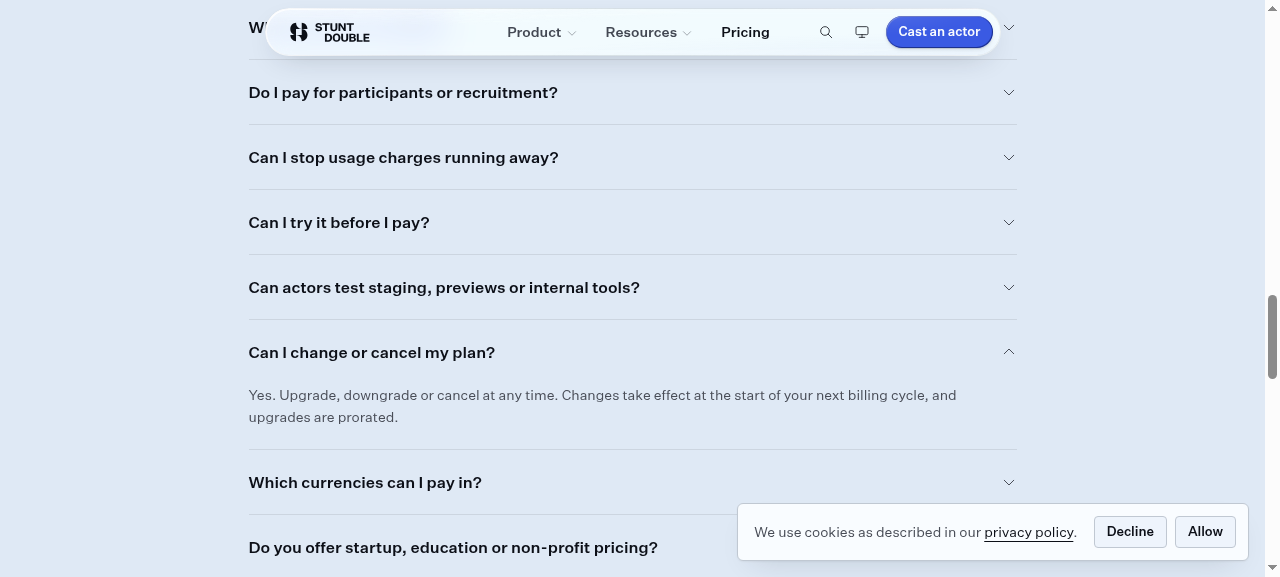The height and width of the screenshot is (577, 1280).
Task: Expand 'Do I pay for participants or recruitment?'
Action: click(x=632, y=92)
